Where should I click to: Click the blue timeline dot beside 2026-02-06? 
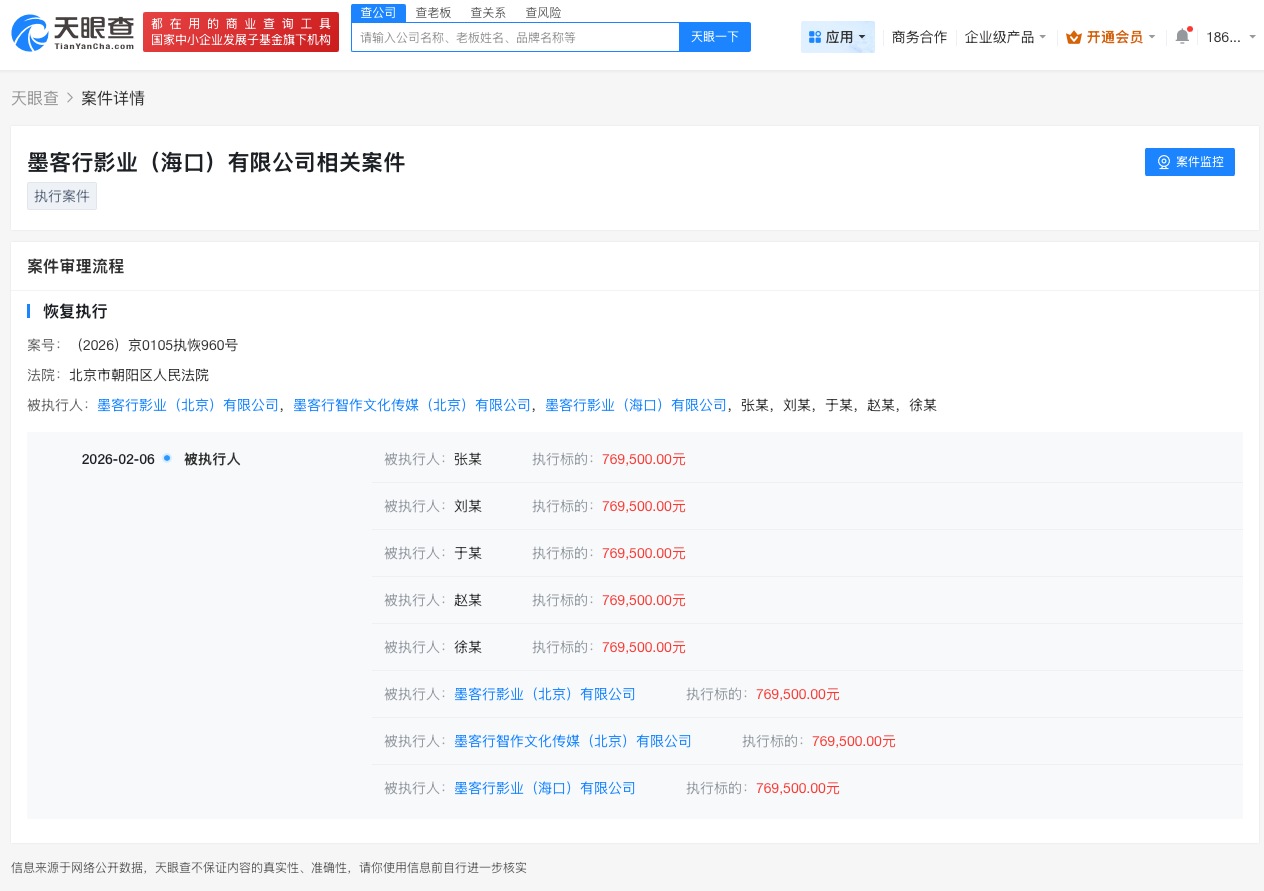167,457
